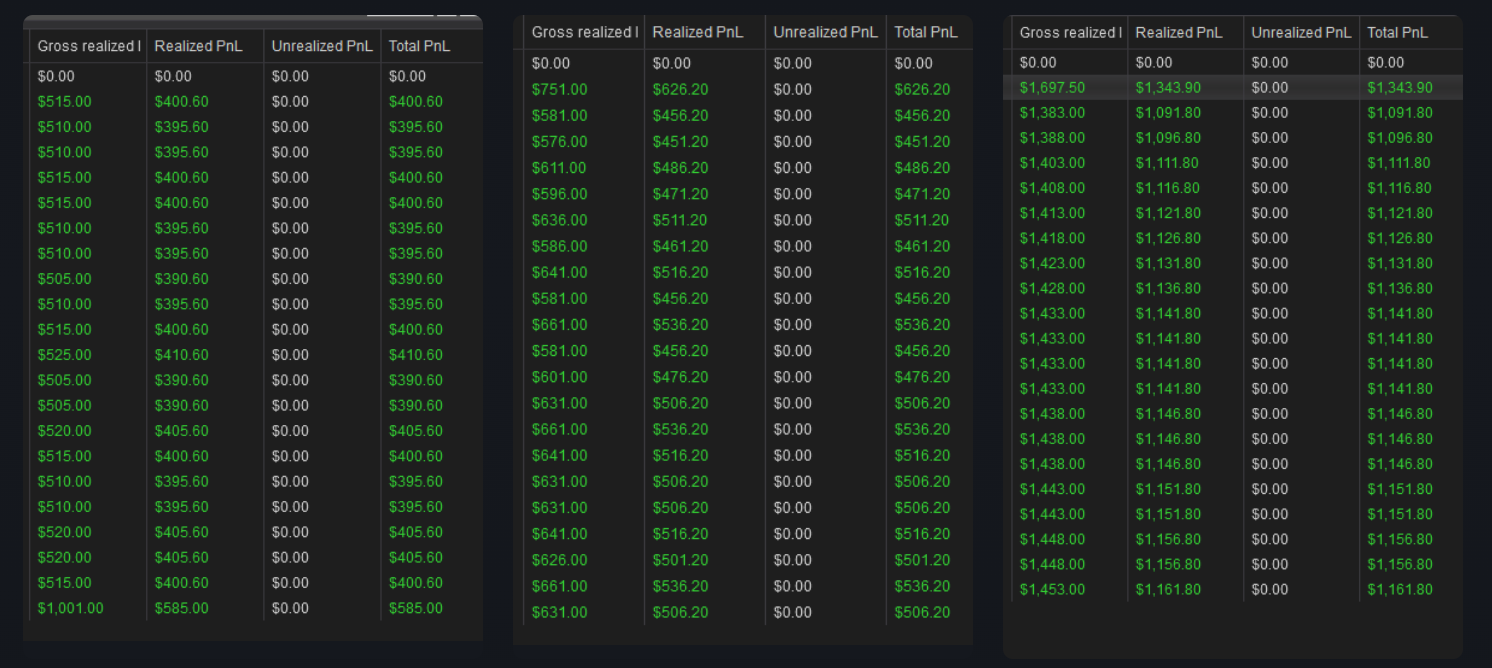Select the $751.00 gross realized cell
The width and height of the screenshot is (1492, 668).
(x=559, y=89)
